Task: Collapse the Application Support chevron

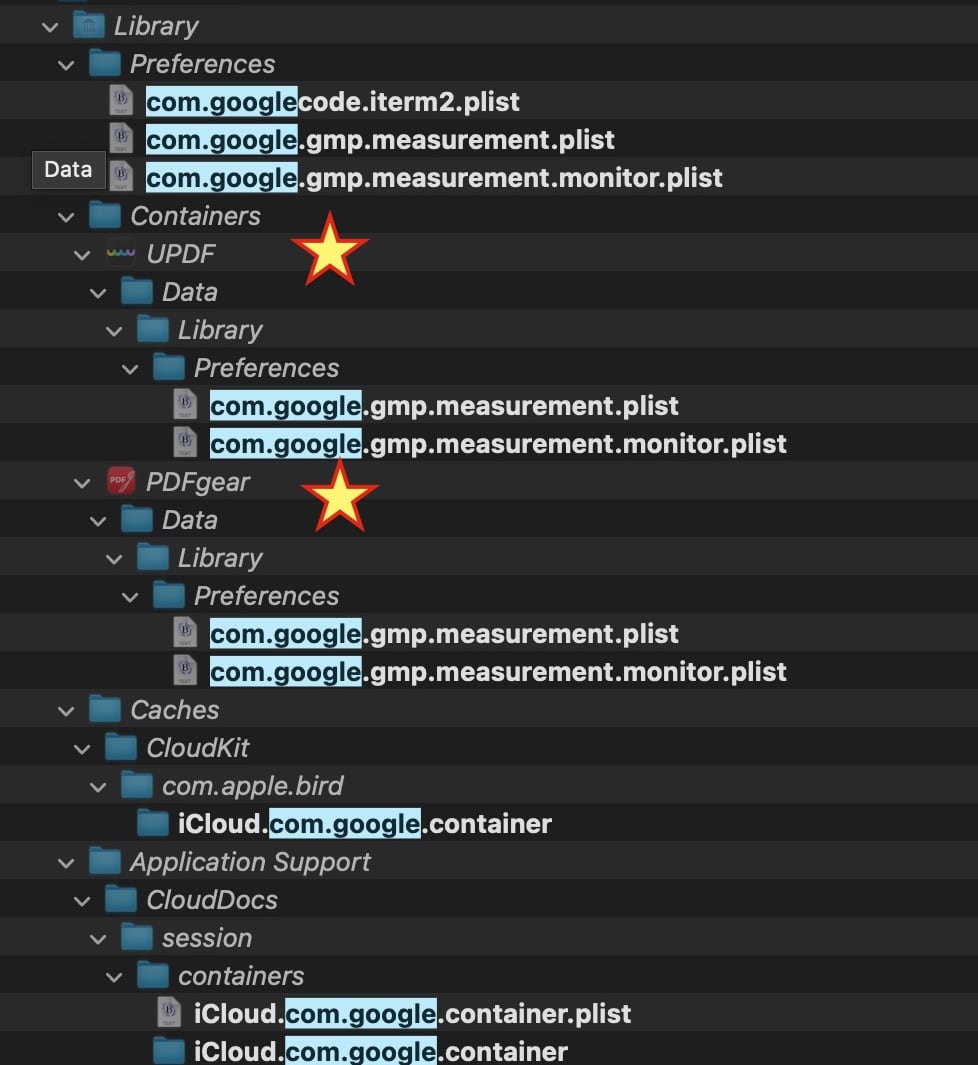Action: point(66,863)
